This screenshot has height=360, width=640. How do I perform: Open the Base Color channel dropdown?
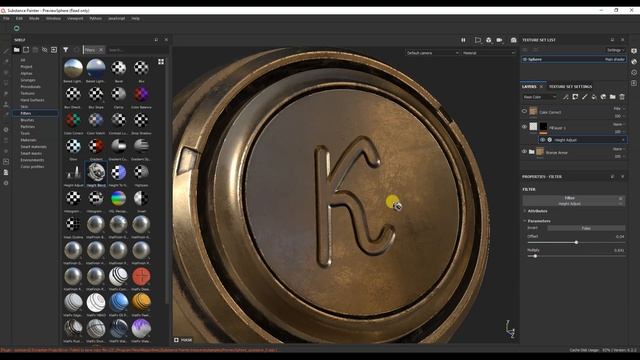point(540,97)
